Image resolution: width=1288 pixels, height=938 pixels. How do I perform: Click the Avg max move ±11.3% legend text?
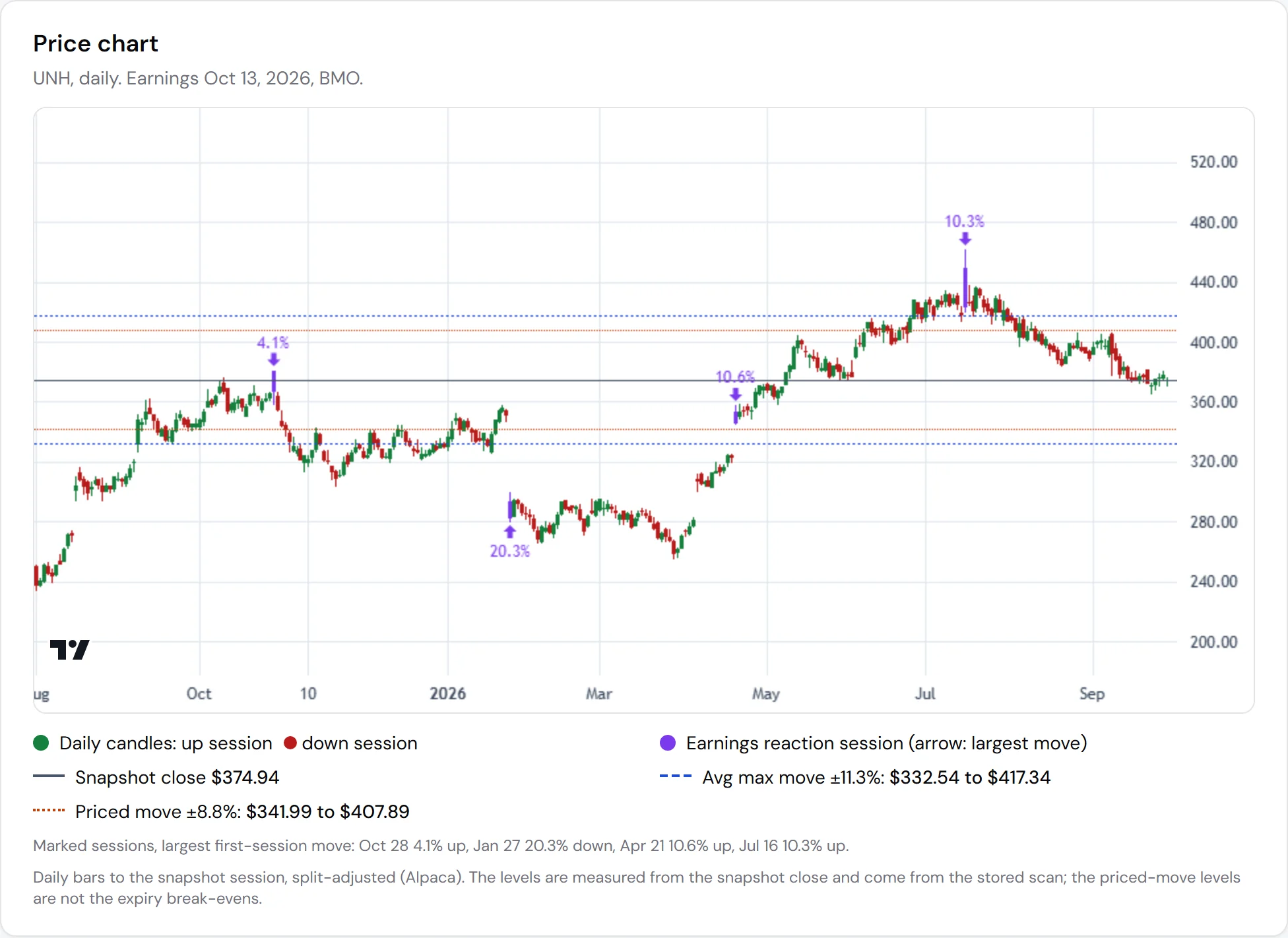tap(876, 777)
